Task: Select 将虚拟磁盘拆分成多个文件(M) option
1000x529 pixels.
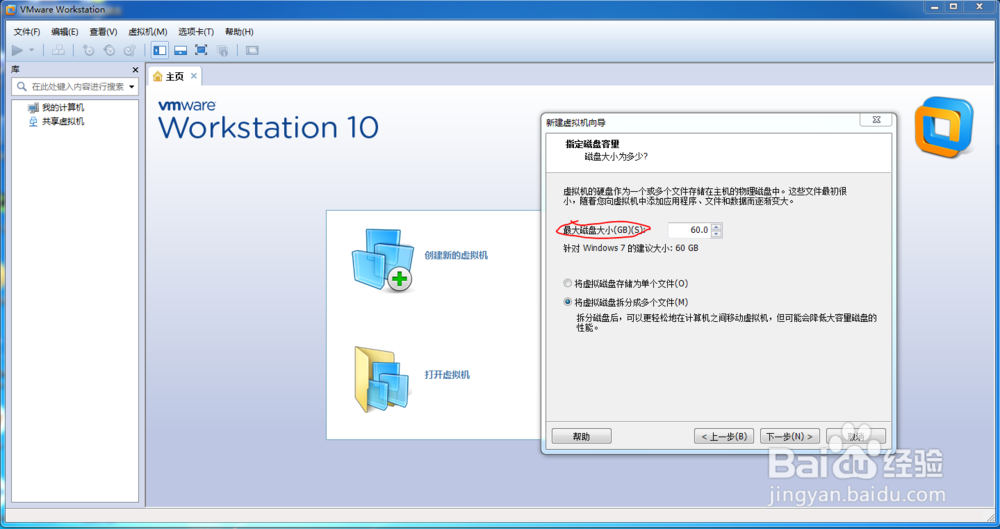Action: pyautogui.click(x=626, y=302)
